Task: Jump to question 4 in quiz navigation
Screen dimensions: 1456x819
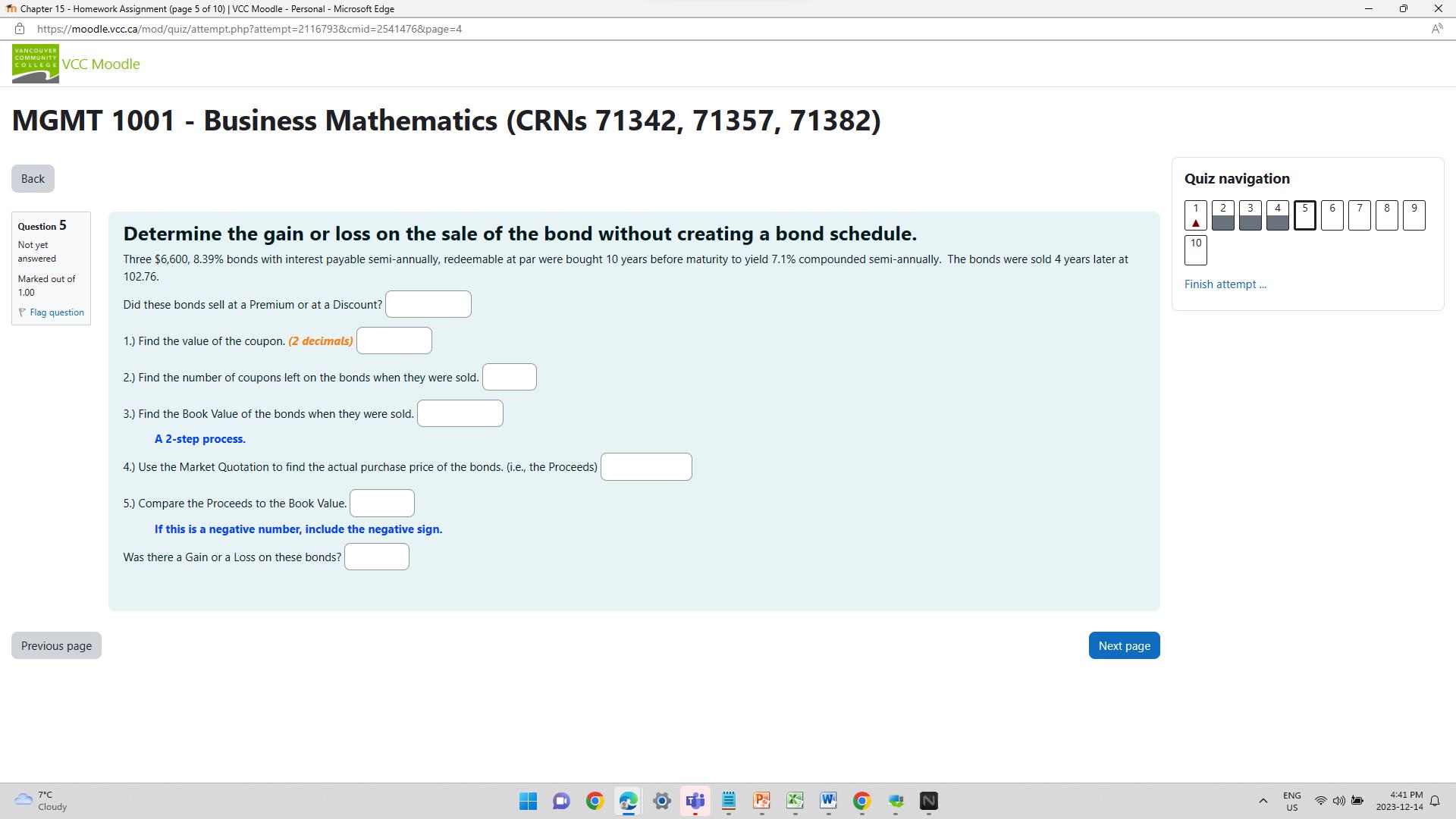Action: pyautogui.click(x=1278, y=215)
